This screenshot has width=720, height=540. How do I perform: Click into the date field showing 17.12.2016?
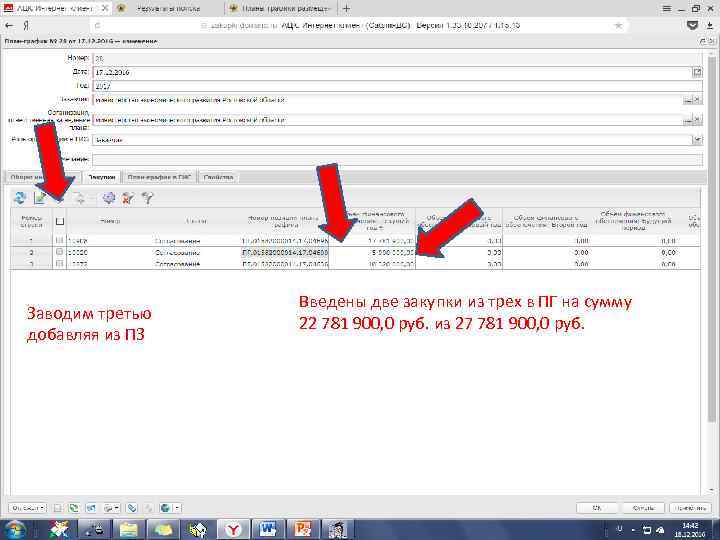392,72
